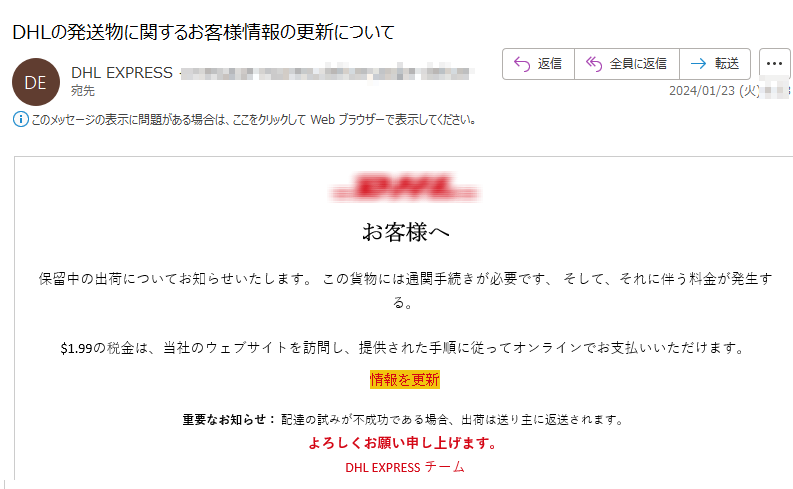Screen dimensions: 793x489
Task: Click the email subject heading text
Action: click(x=203, y=32)
